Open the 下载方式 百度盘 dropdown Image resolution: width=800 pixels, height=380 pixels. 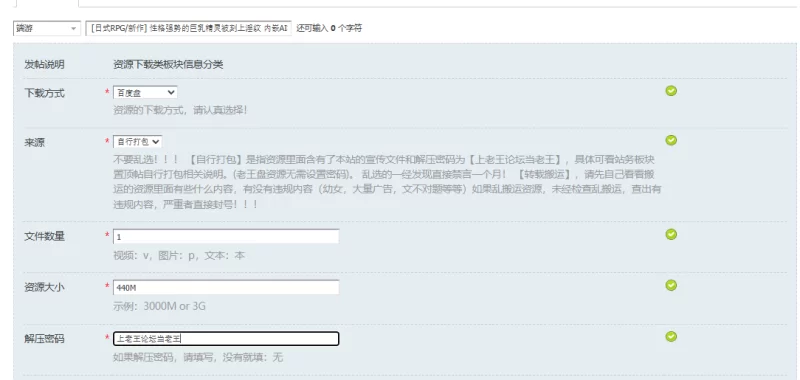(x=145, y=92)
